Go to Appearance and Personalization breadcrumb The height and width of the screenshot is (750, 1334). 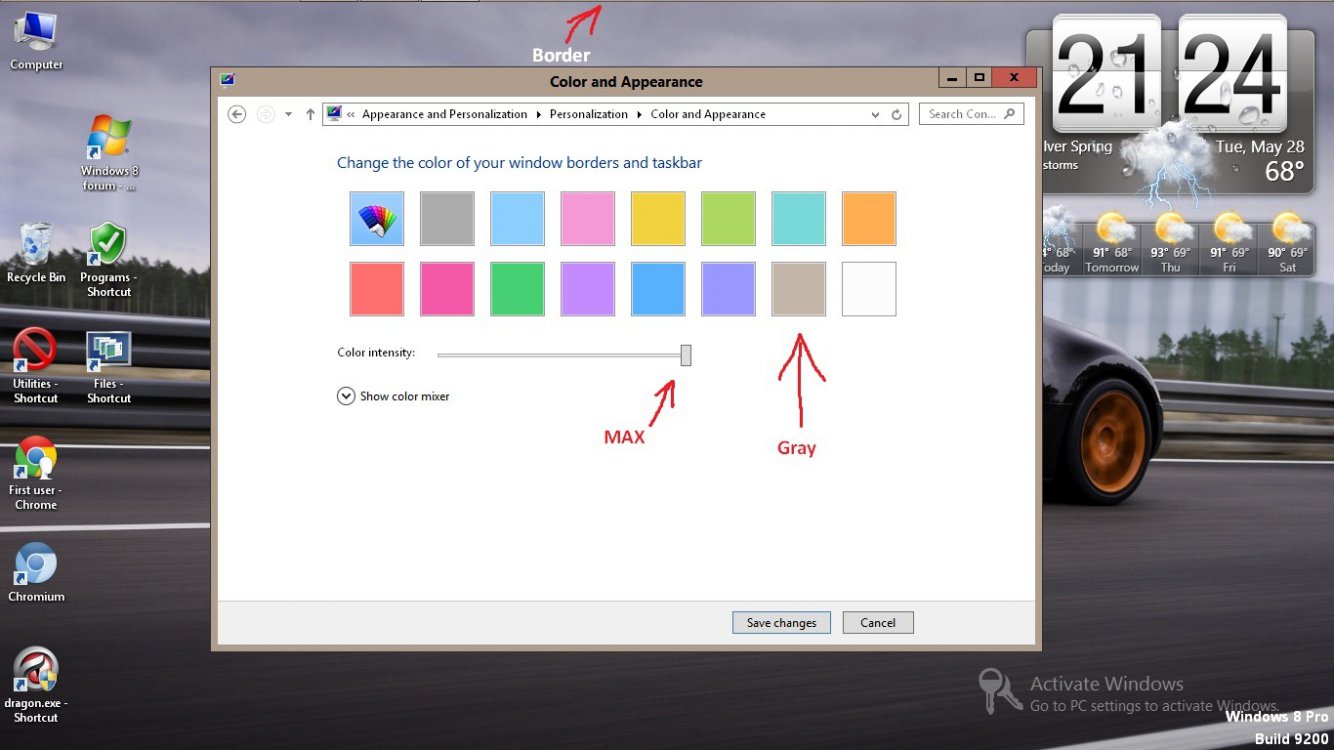coord(444,114)
